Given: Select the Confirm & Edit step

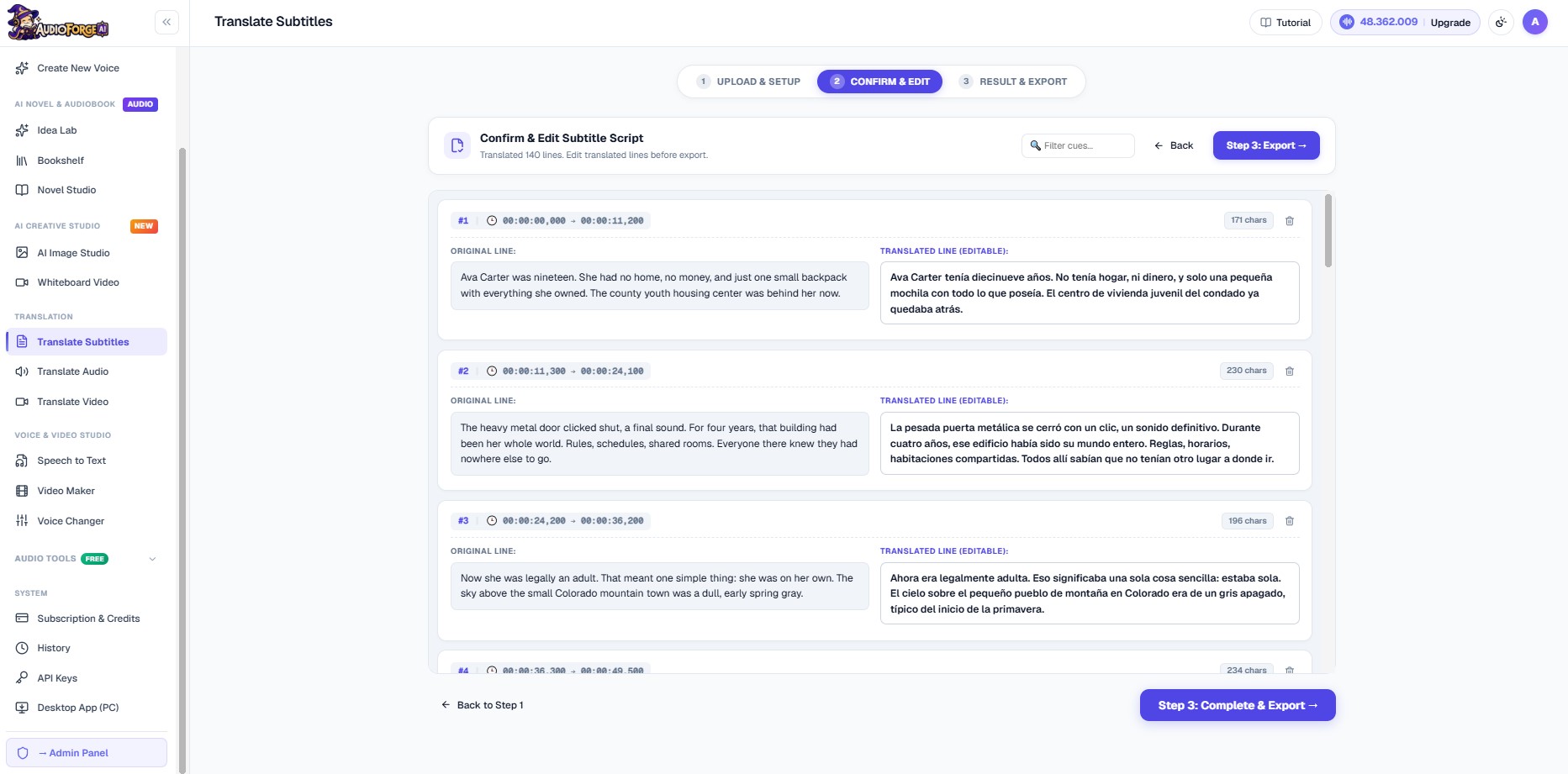Looking at the screenshot, I should (x=879, y=82).
